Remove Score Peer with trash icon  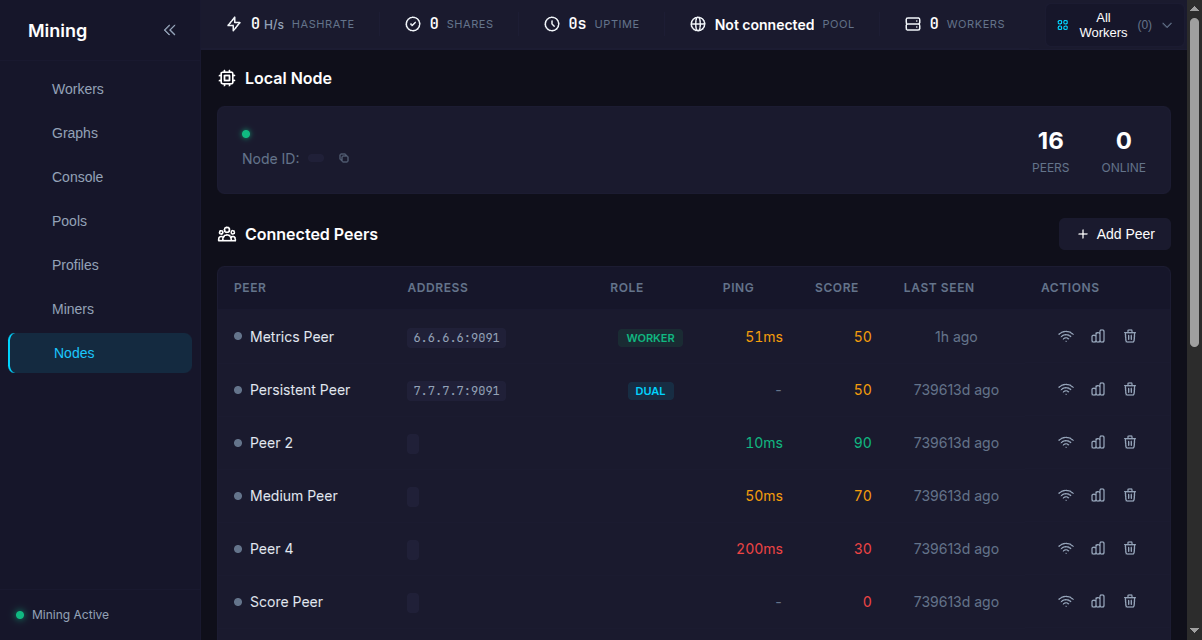[x=1130, y=602]
